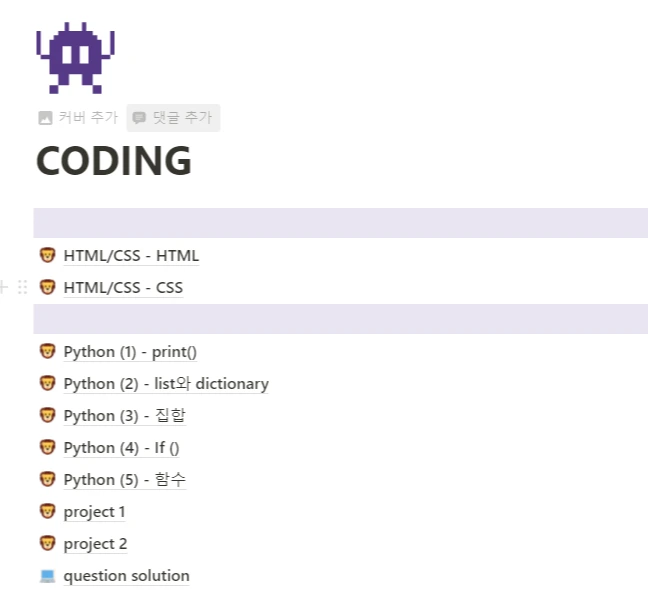Click the first lavender colored block
Image resolution: width=648 pixels, height=590 pixels.
click(x=340, y=223)
